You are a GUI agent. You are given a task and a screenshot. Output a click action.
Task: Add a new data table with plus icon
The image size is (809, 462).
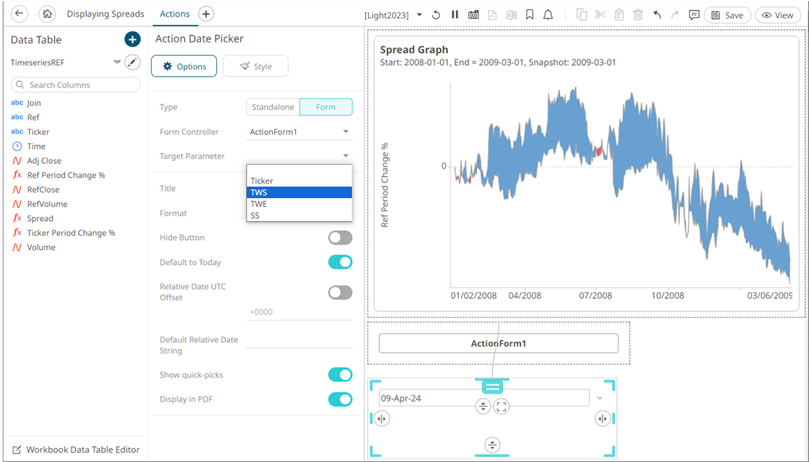pyautogui.click(x=132, y=39)
